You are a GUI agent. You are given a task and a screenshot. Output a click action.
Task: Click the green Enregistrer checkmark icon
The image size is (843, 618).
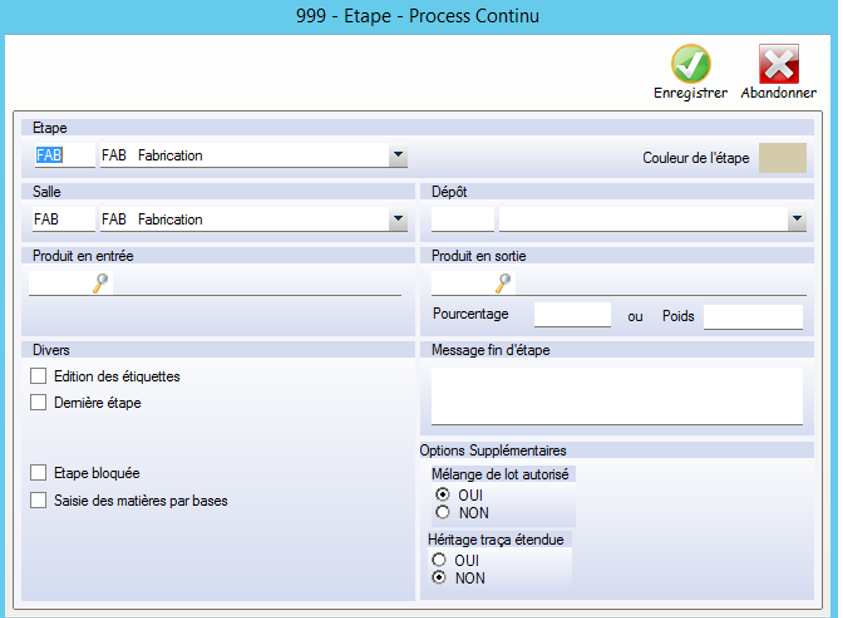(x=690, y=64)
